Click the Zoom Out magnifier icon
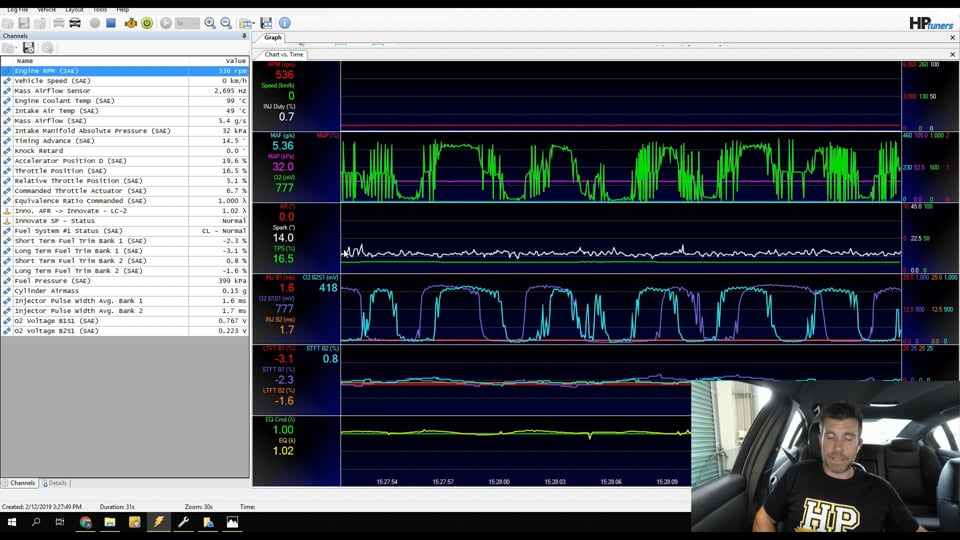Viewport: 960px width, 540px height. click(226, 23)
